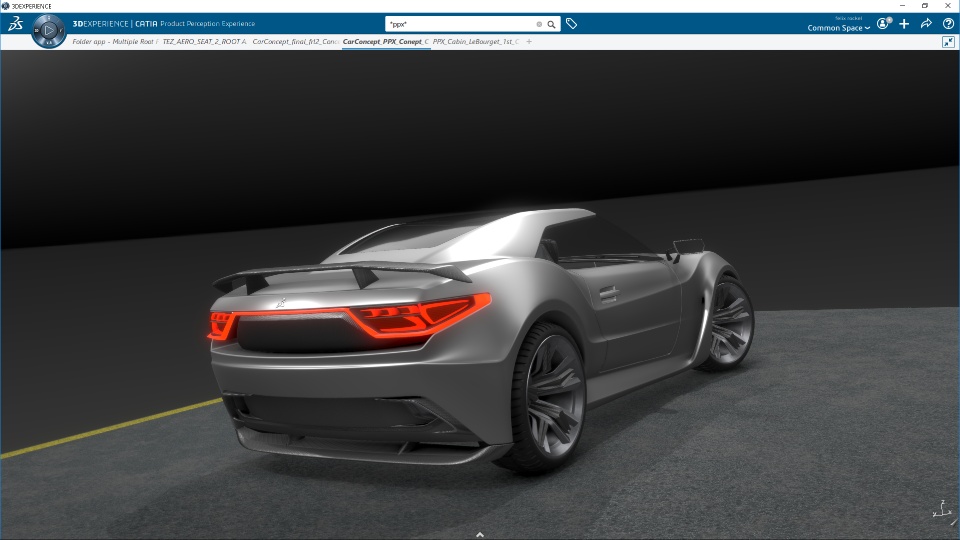960x540 pixels.
Task: Clear the search box text
Action: pos(539,24)
